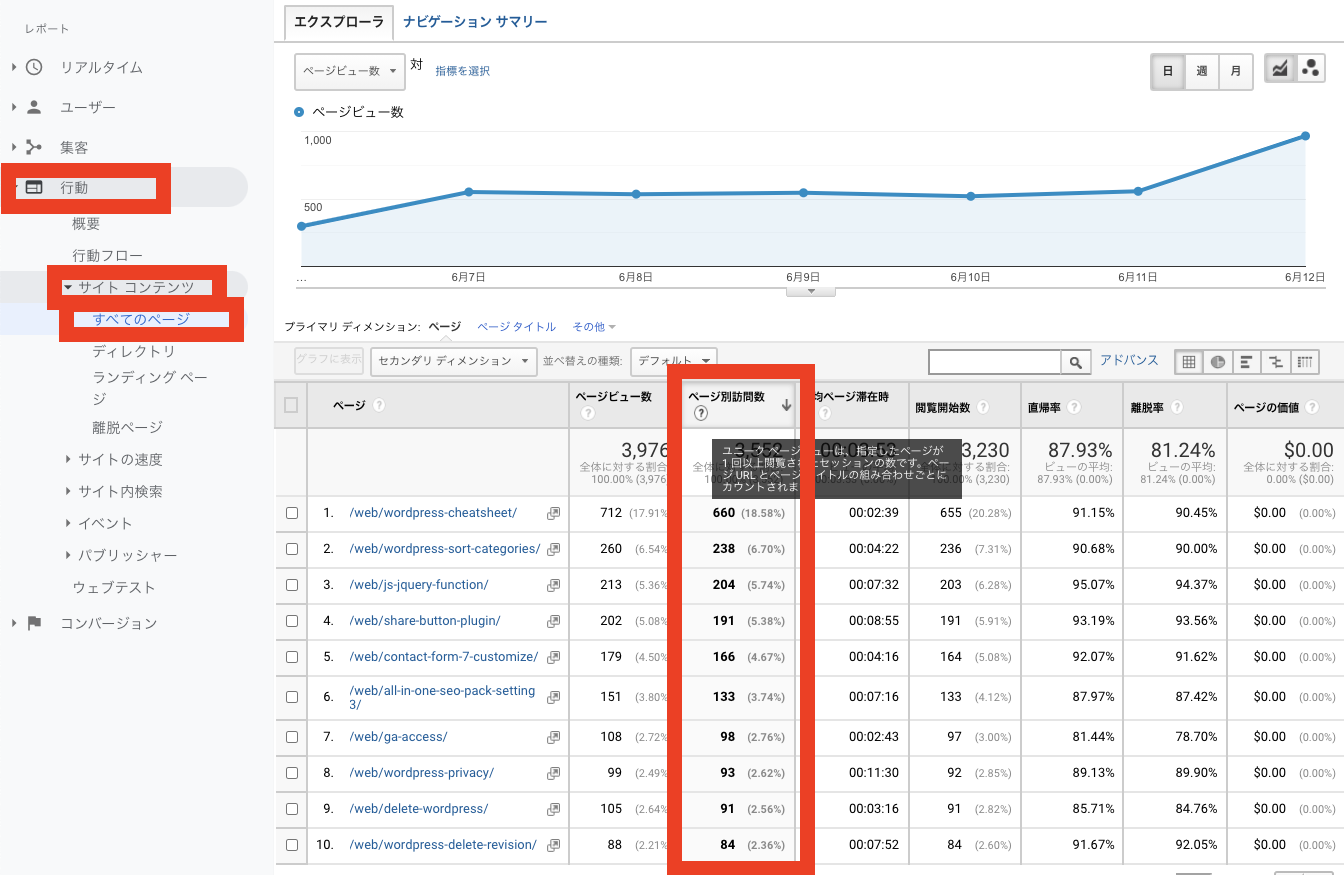
Task: Open the ページビュー数 metric dropdown
Action: coord(350,71)
